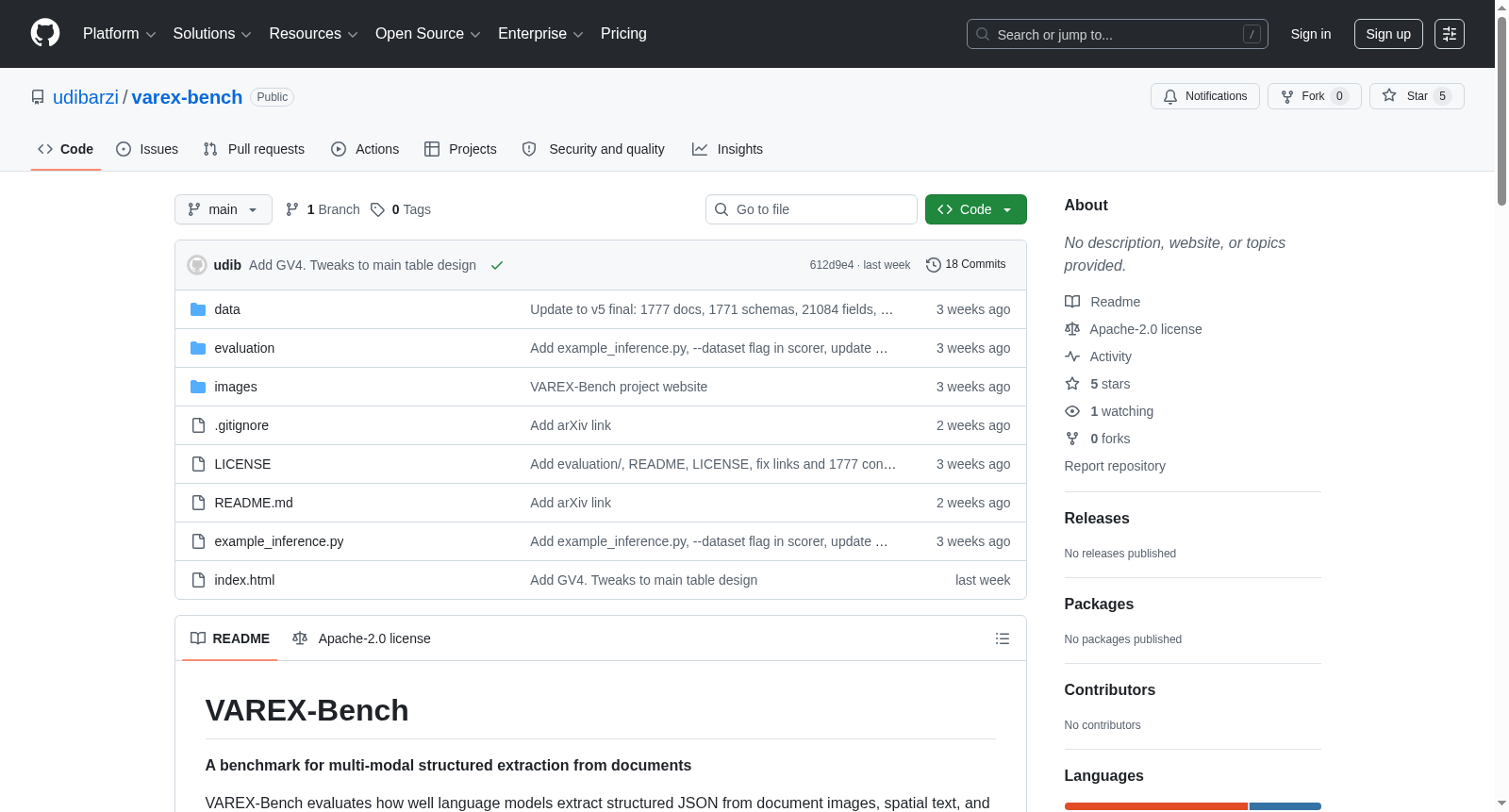Click the Notifications button
This screenshot has width=1509, height=812.
pos(1205,96)
